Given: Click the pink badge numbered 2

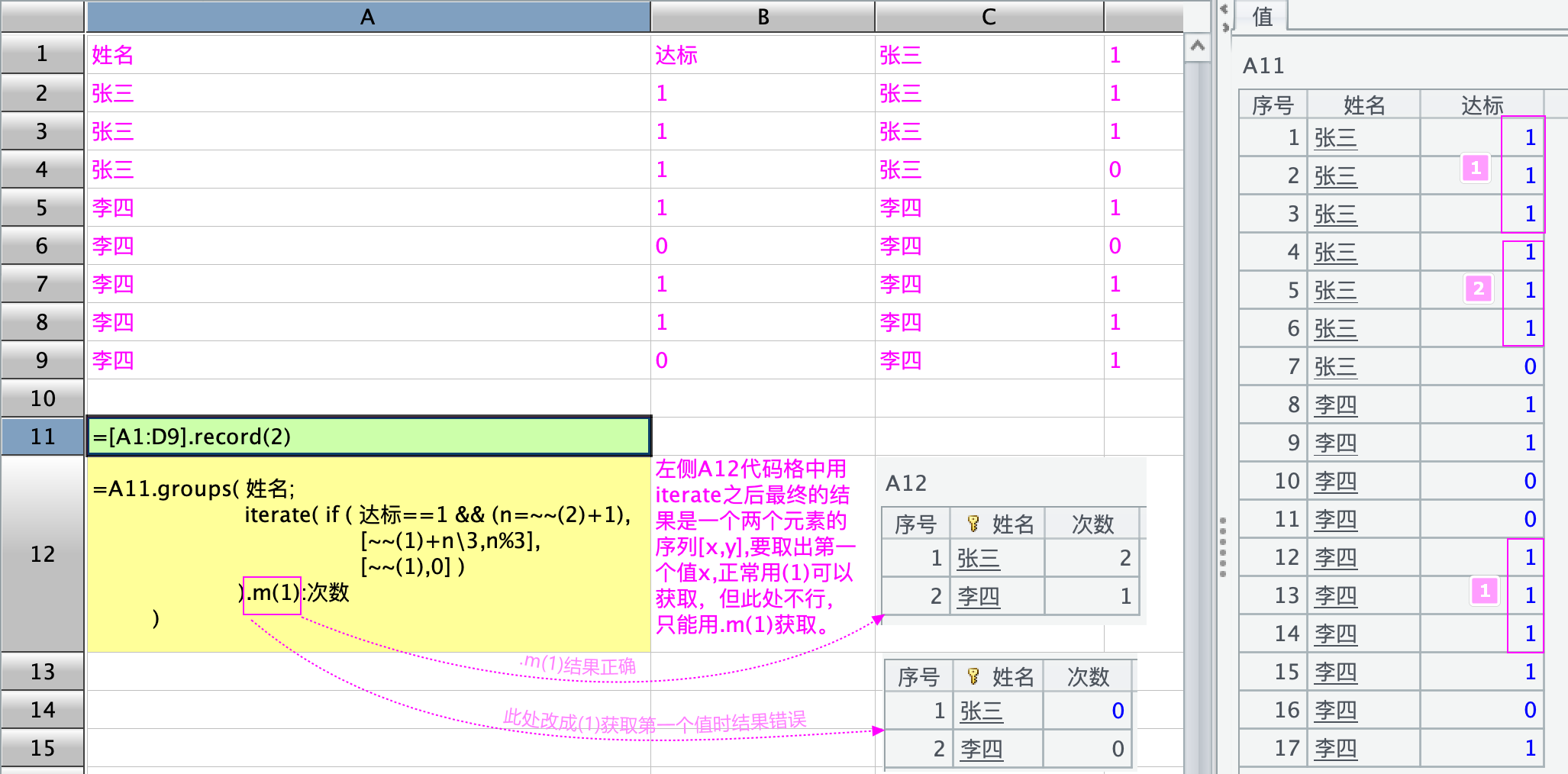Looking at the screenshot, I should tap(1478, 289).
